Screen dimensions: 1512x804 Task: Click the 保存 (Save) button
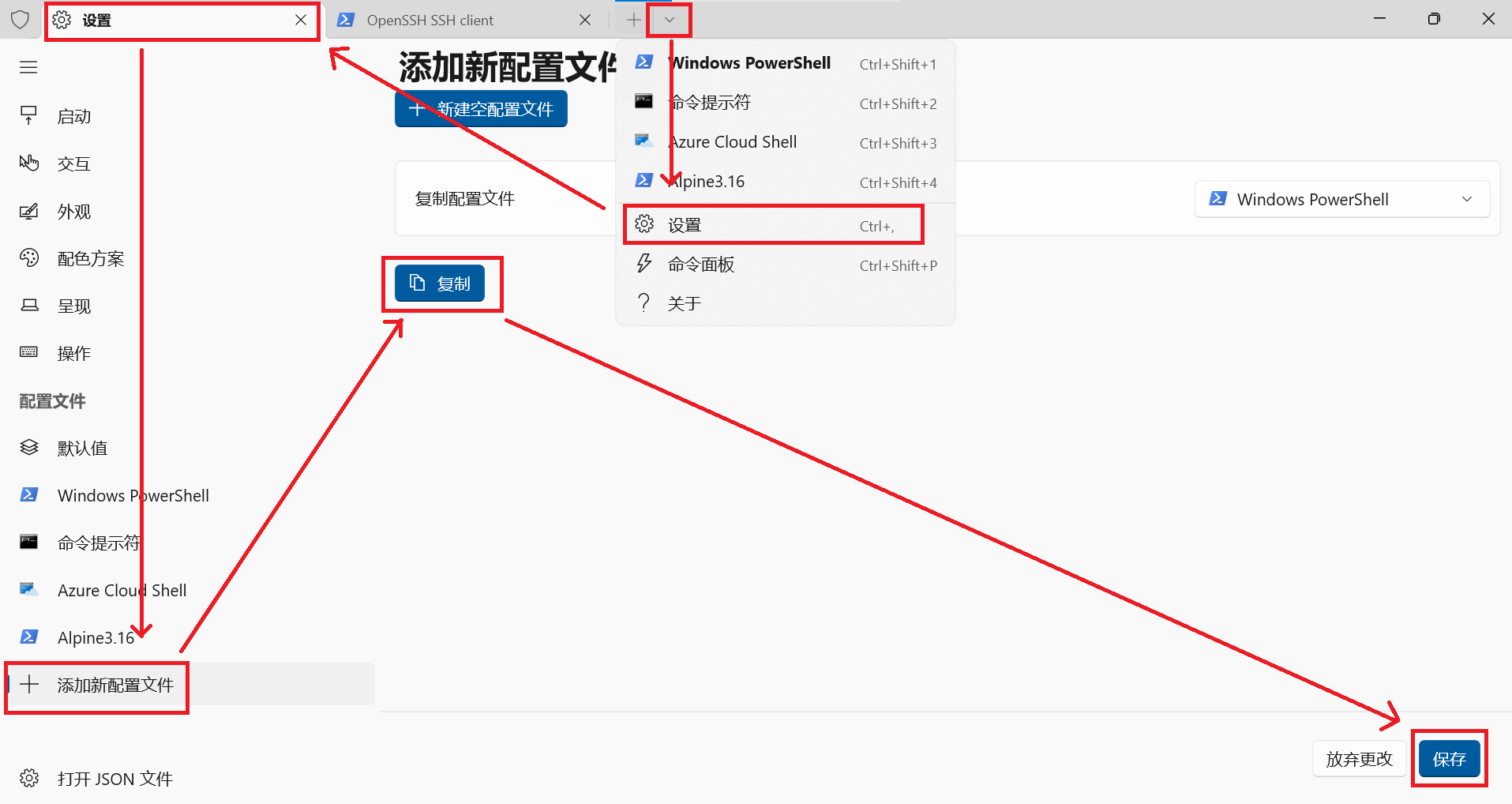[x=1449, y=759]
